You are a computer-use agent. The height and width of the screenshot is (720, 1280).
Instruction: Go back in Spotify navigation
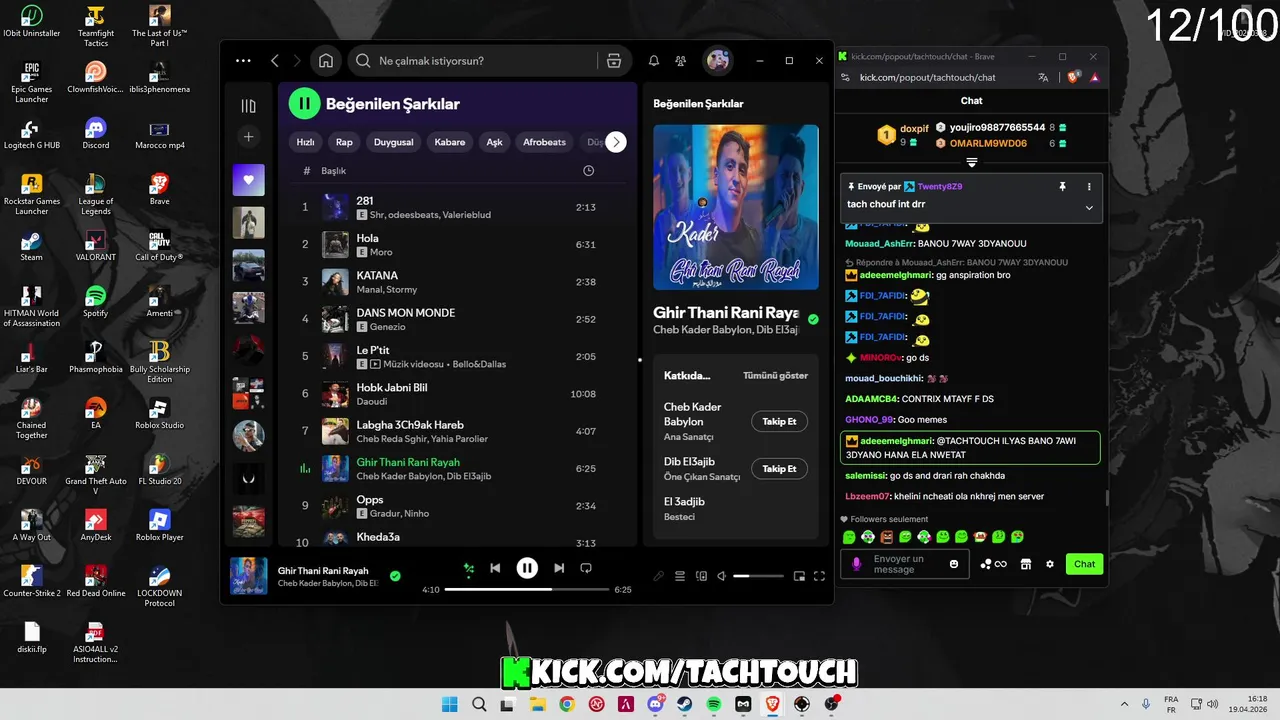[275, 61]
